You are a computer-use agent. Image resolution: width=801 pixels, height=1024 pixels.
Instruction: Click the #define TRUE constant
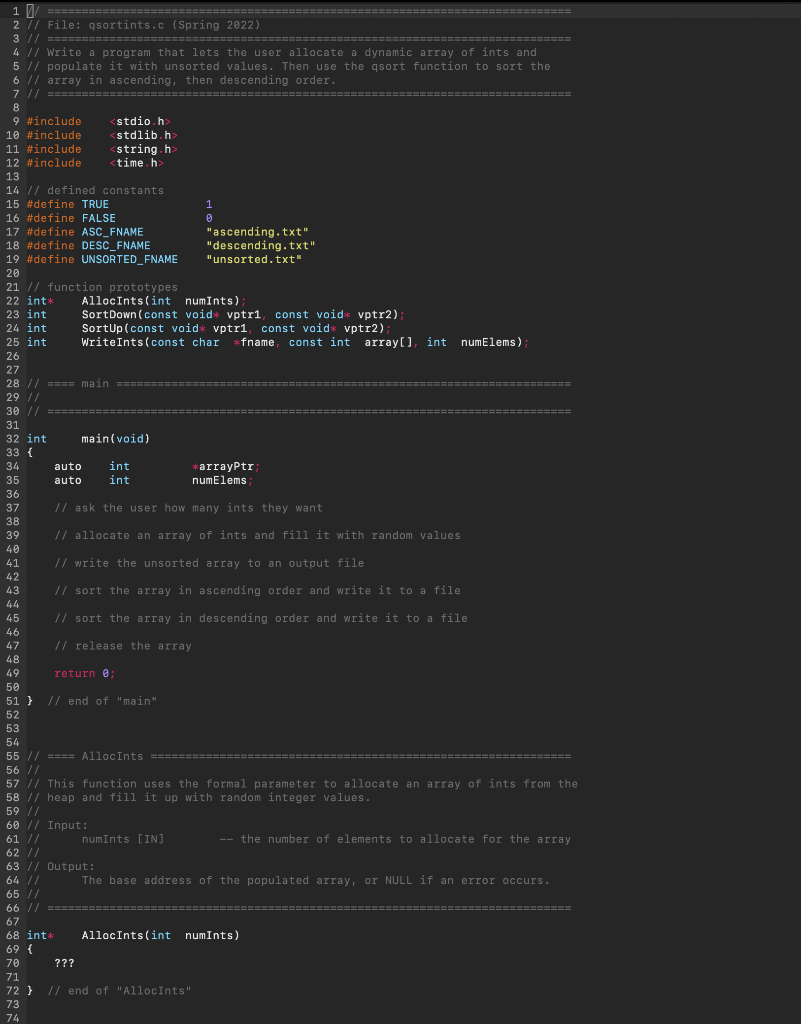[96, 204]
